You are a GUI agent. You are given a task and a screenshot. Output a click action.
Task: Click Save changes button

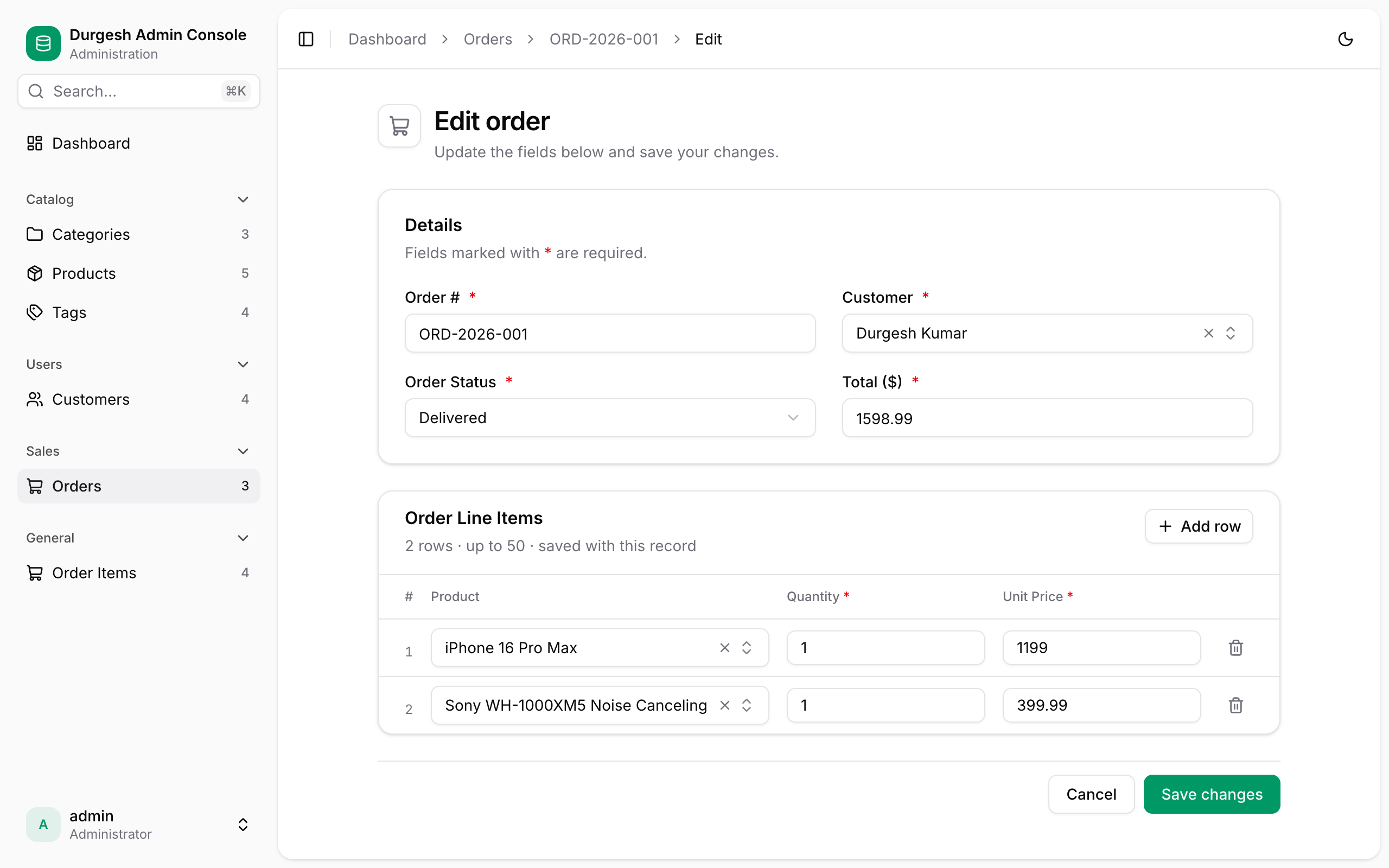(1212, 794)
